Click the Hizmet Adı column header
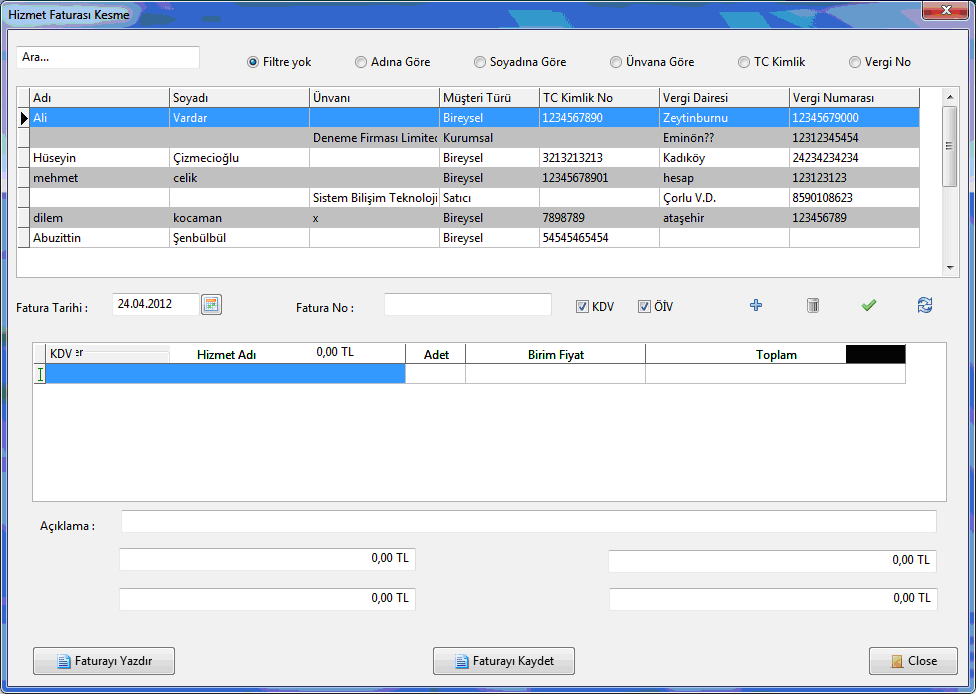The height and width of the screenshot is (694, 976). click(x=226, y=354)
